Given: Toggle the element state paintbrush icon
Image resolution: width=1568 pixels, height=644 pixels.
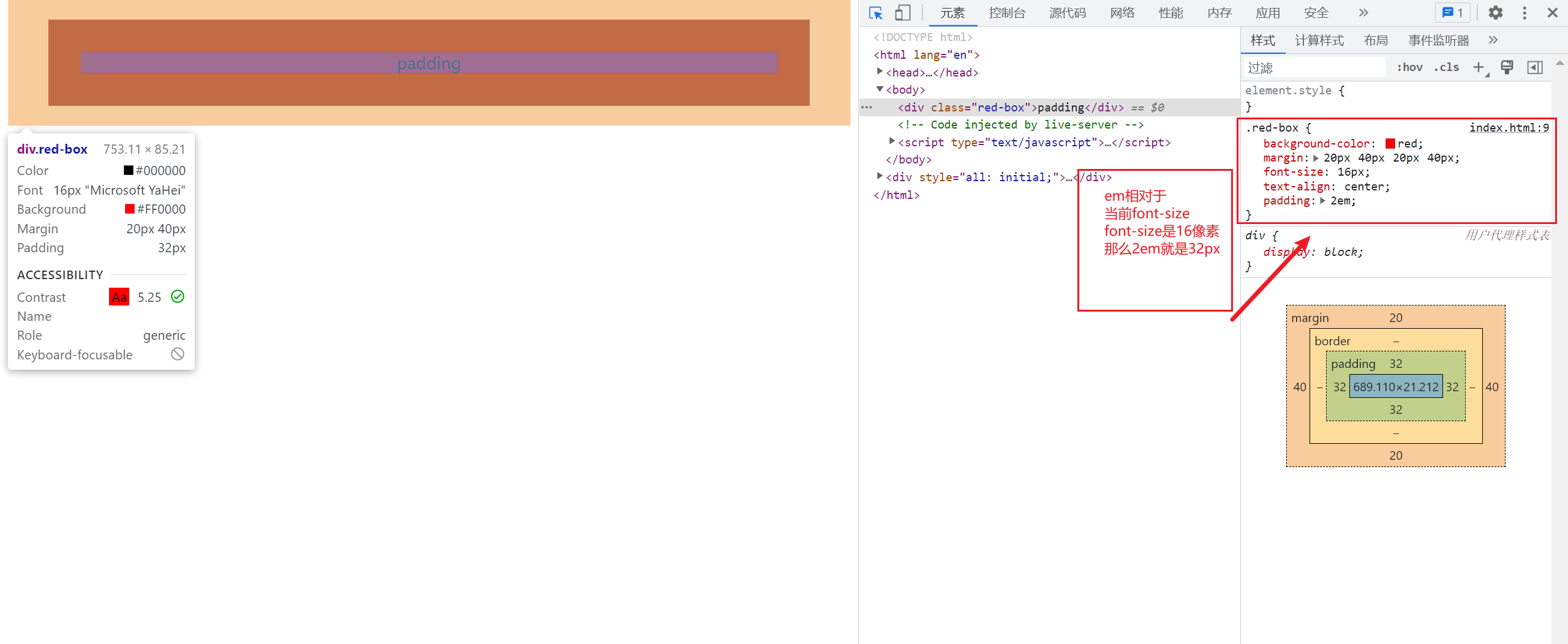Looking at the screenshot, I should coord(1507,67).
